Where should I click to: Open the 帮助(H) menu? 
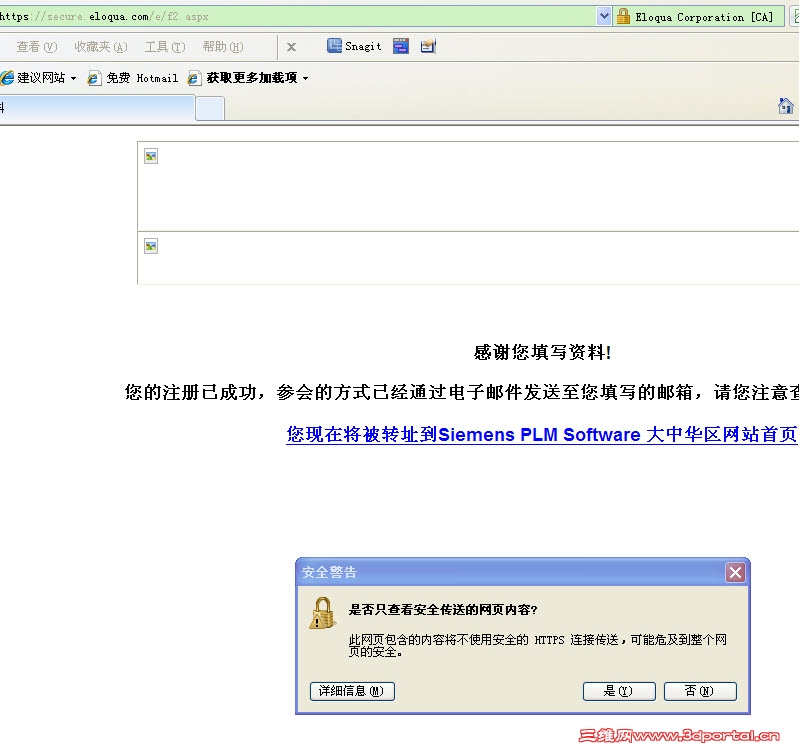pyautogui.click(x=223, y=47)
